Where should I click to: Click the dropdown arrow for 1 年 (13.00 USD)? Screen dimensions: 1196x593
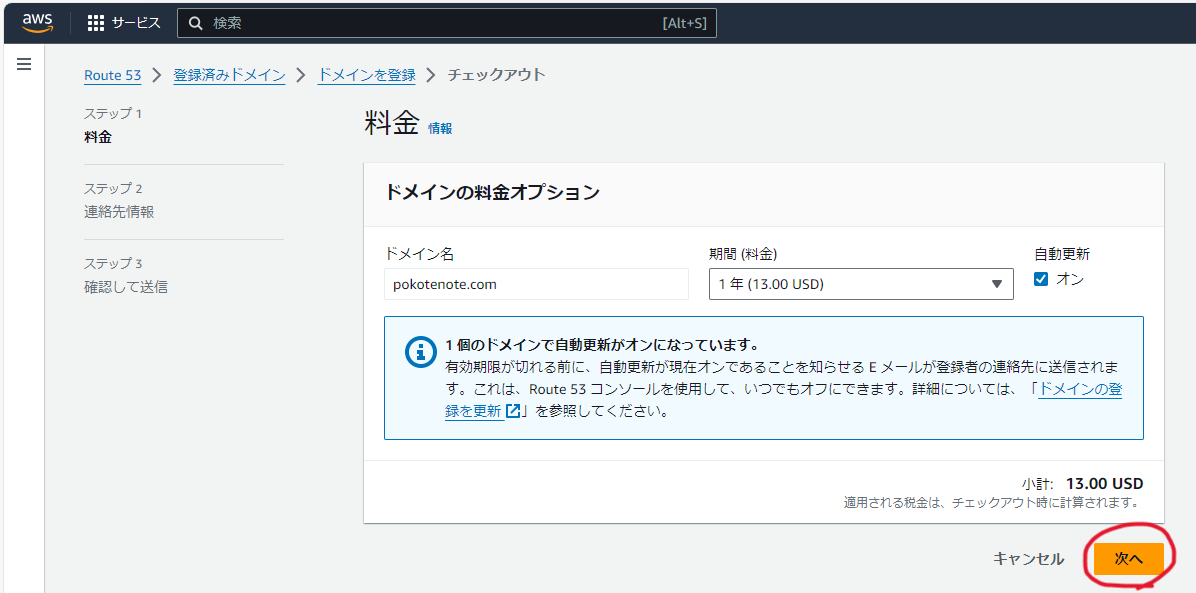[x=996, y=285]
